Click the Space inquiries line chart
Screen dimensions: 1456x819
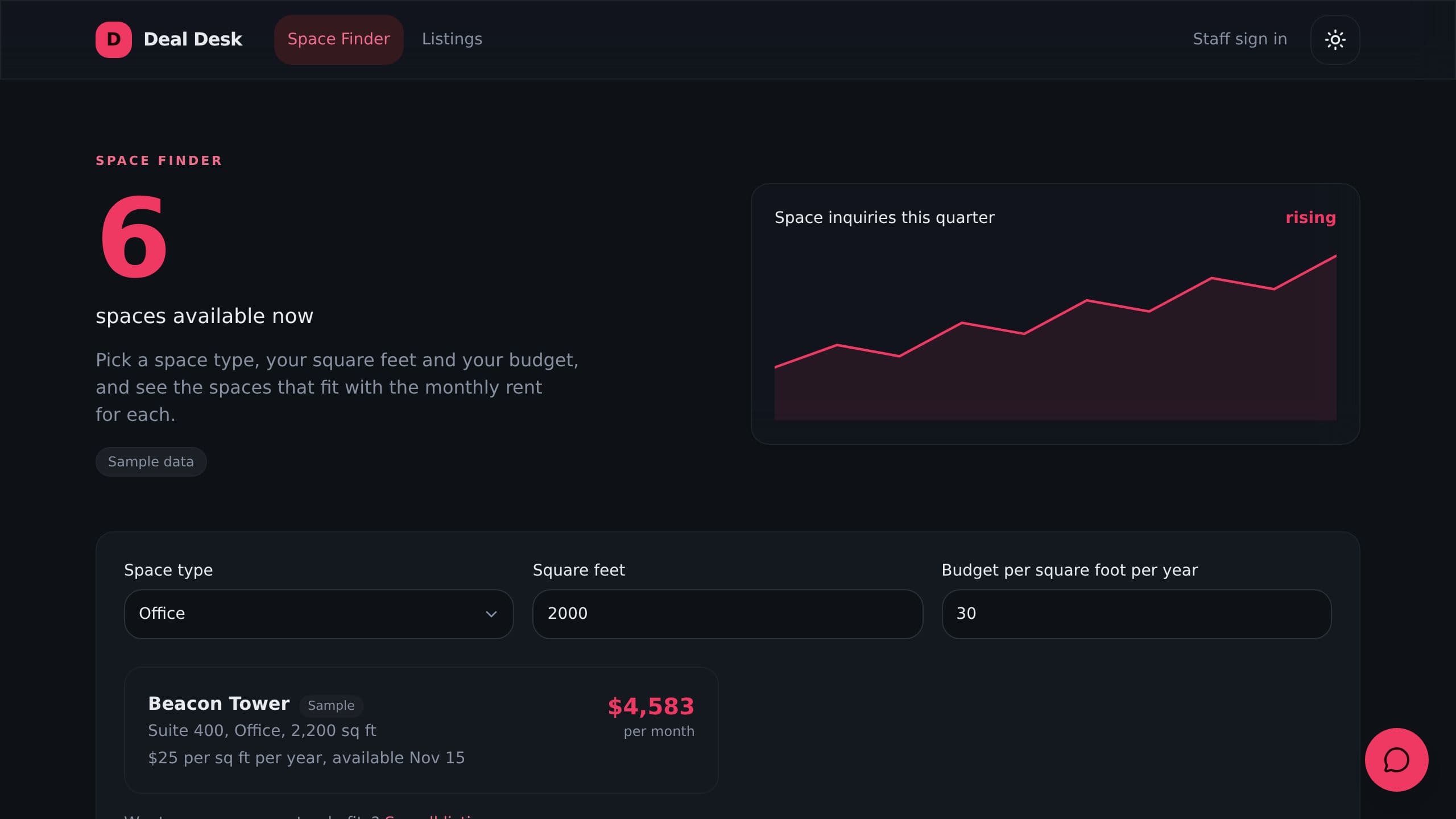1055,337
